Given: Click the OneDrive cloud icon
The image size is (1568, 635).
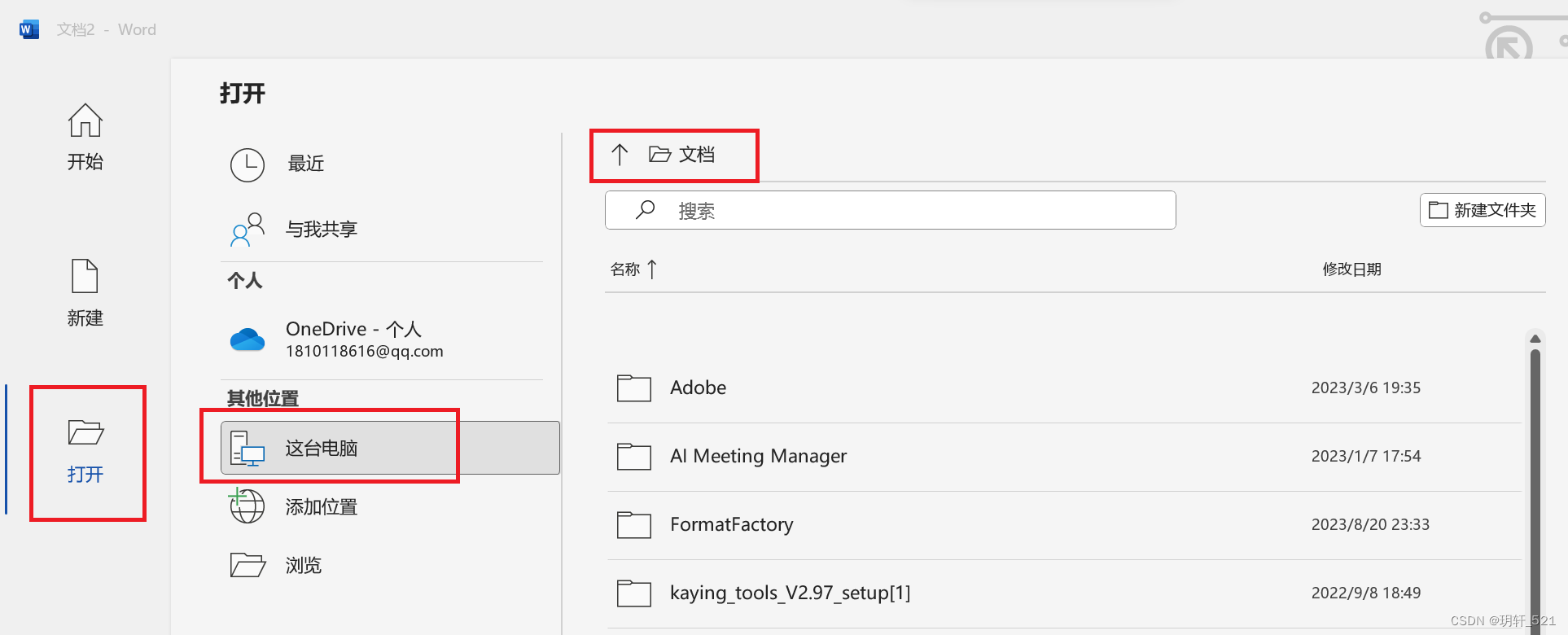Looking at the screenshot, I should [247, 339].
